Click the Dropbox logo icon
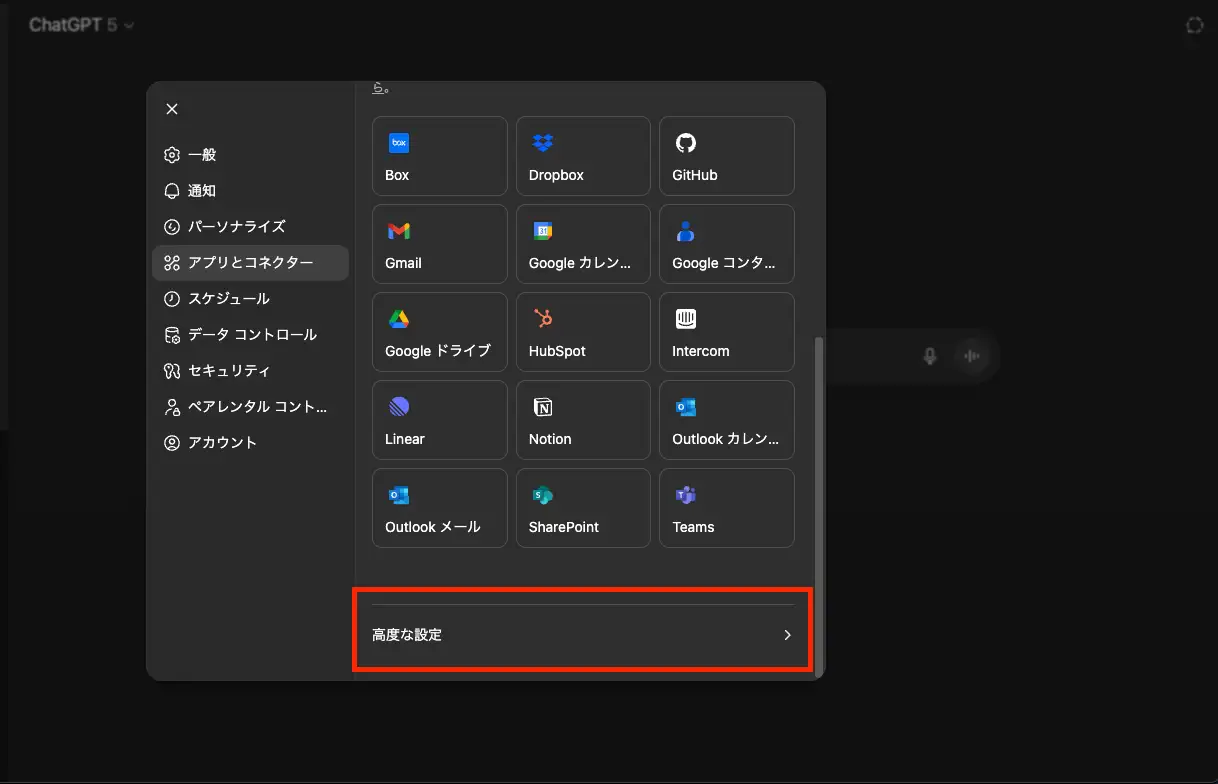Screen dimensions: 1218x784 click(x=543, y=143)
